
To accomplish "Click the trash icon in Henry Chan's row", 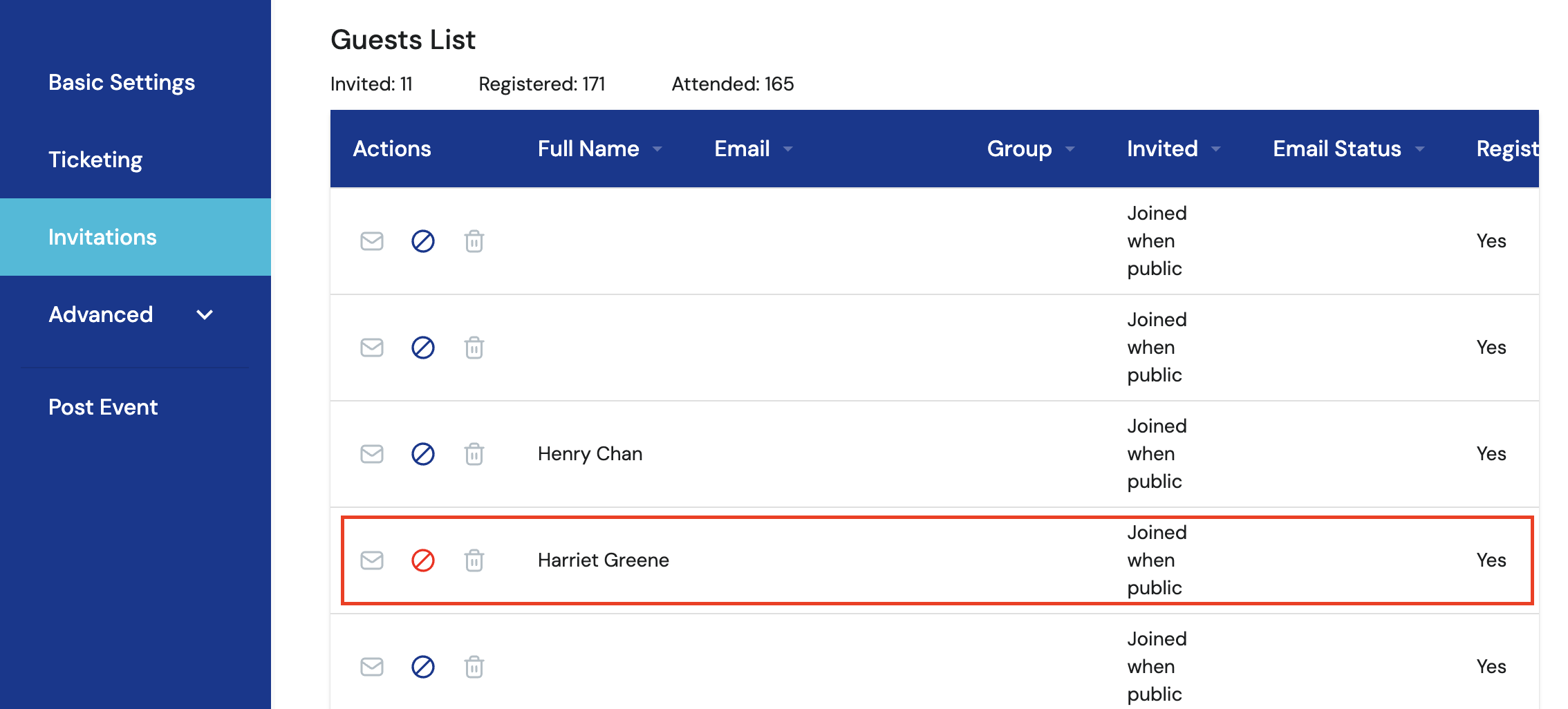I will pos(474,454).
